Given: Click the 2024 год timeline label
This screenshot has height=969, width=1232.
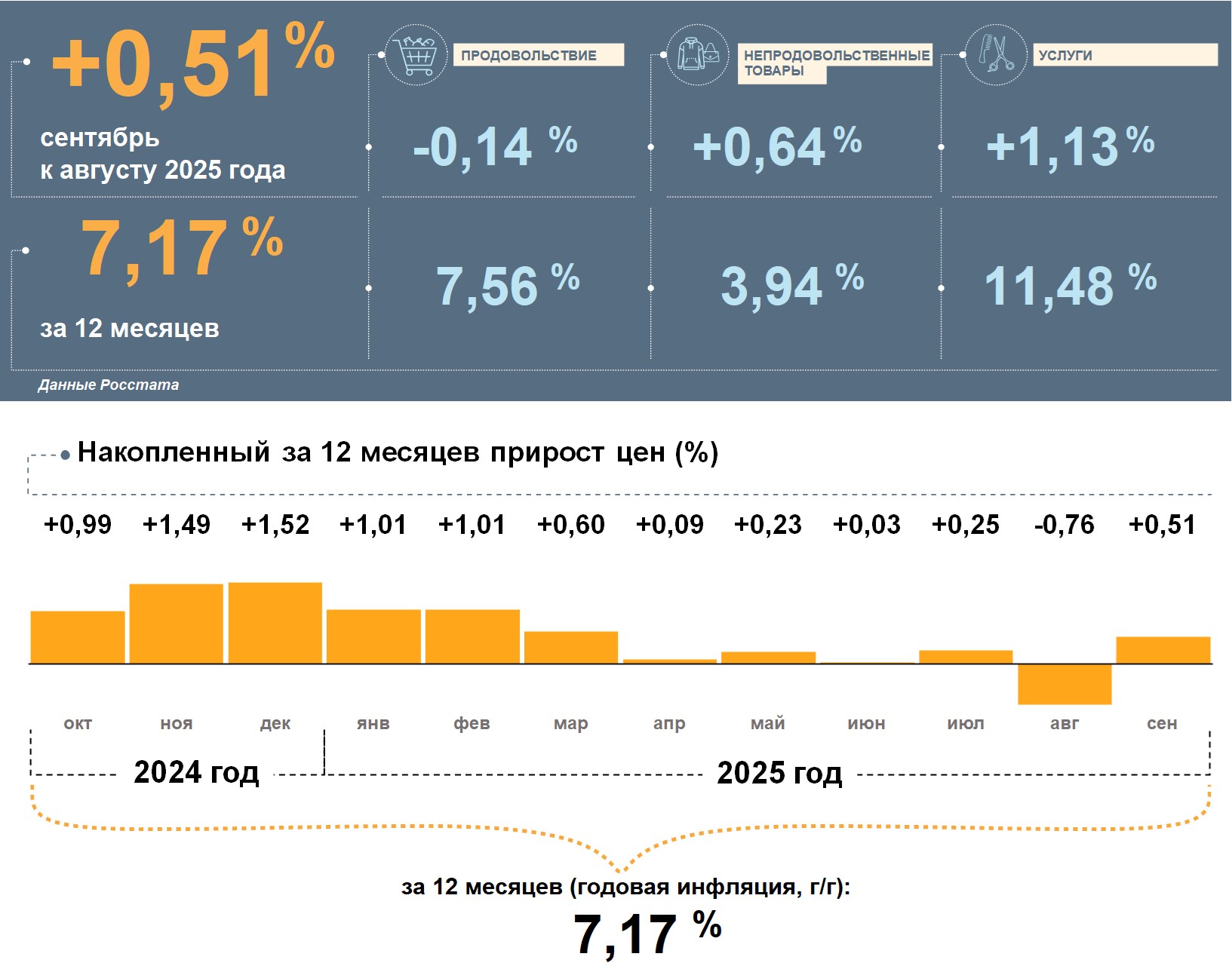Looking at the screenshot, I should point(196,772).
